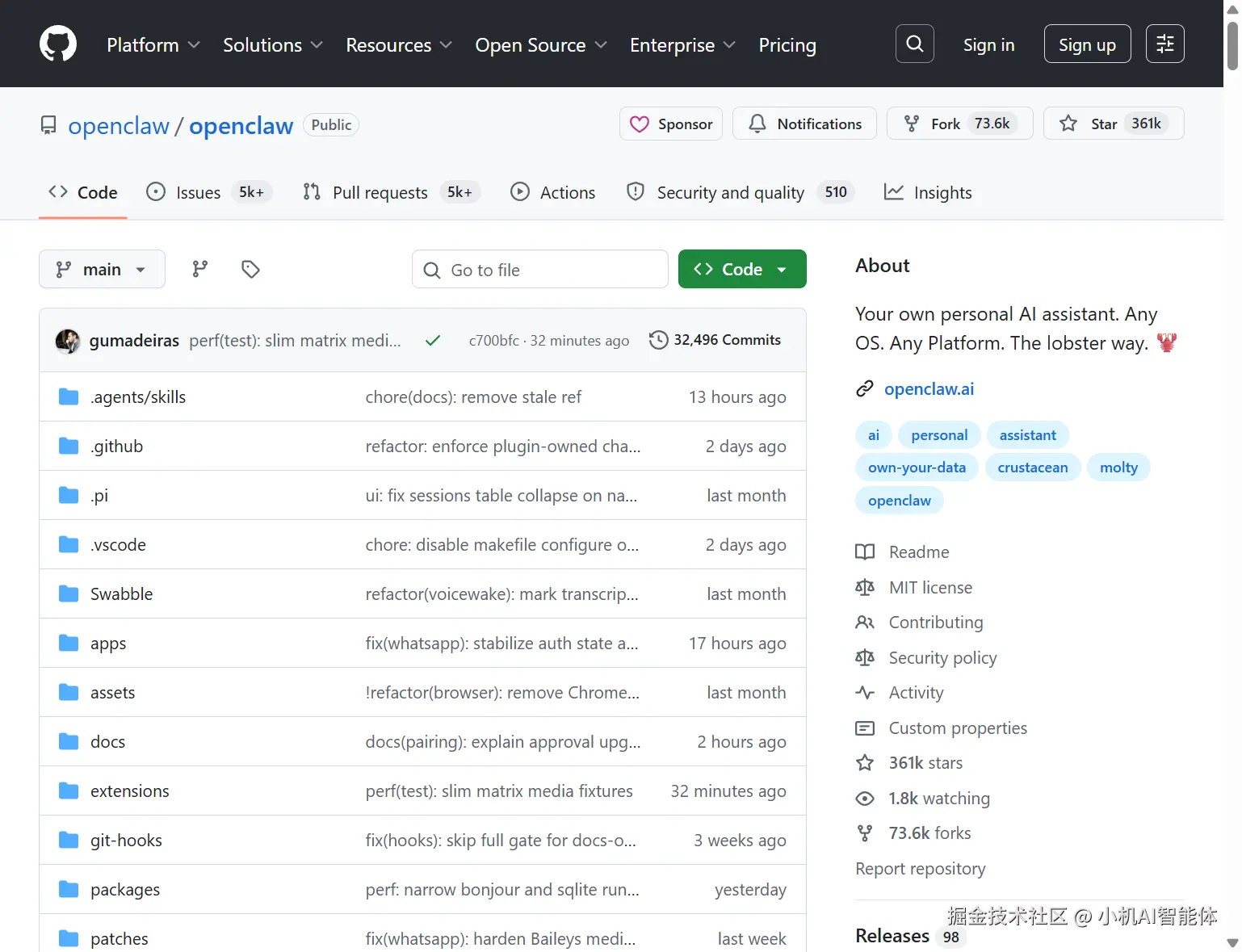Click the Star icon in Star button
The width and height of the screenshot is (1242, 952).
1068,124
